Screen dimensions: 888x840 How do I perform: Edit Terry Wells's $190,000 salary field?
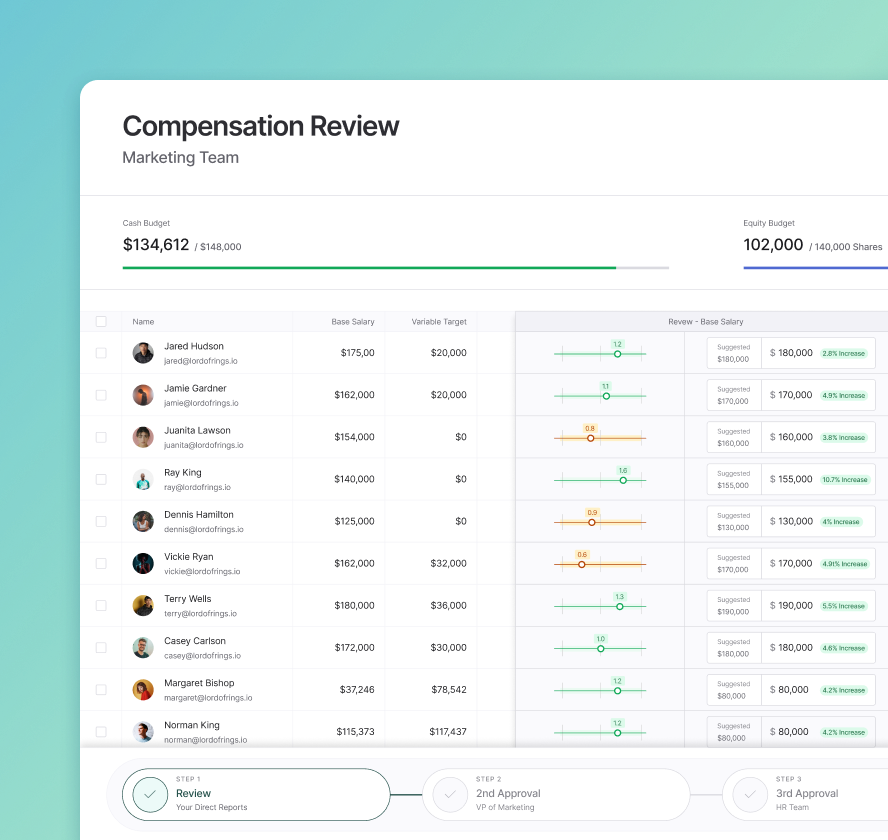(x=818, y=606)
